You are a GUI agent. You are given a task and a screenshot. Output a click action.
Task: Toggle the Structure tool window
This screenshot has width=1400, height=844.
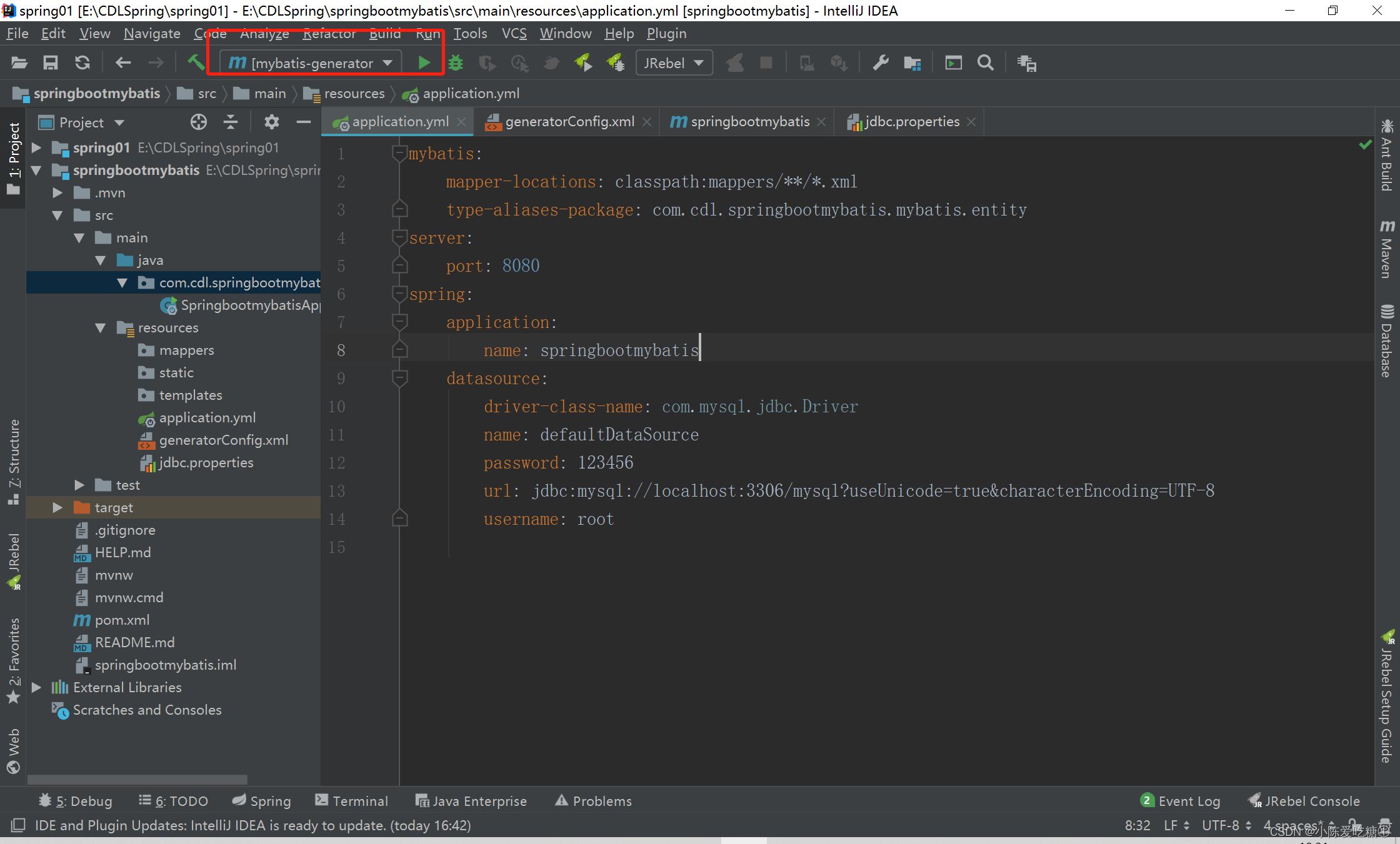pos(14,461)
